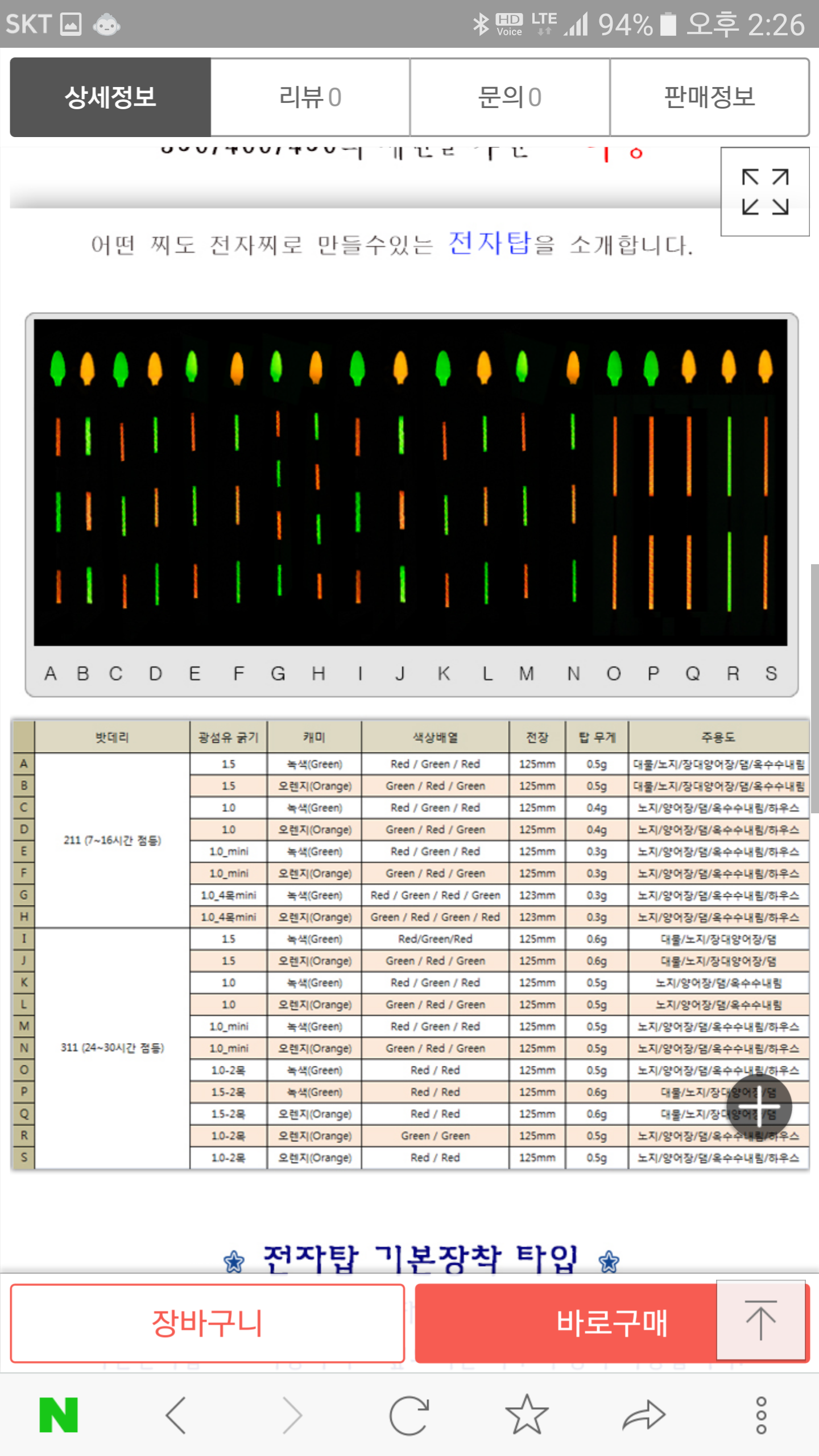Screen dimensions: 819x1456
Task: Open the 문의 0 tab
Action: coord(510,97)
